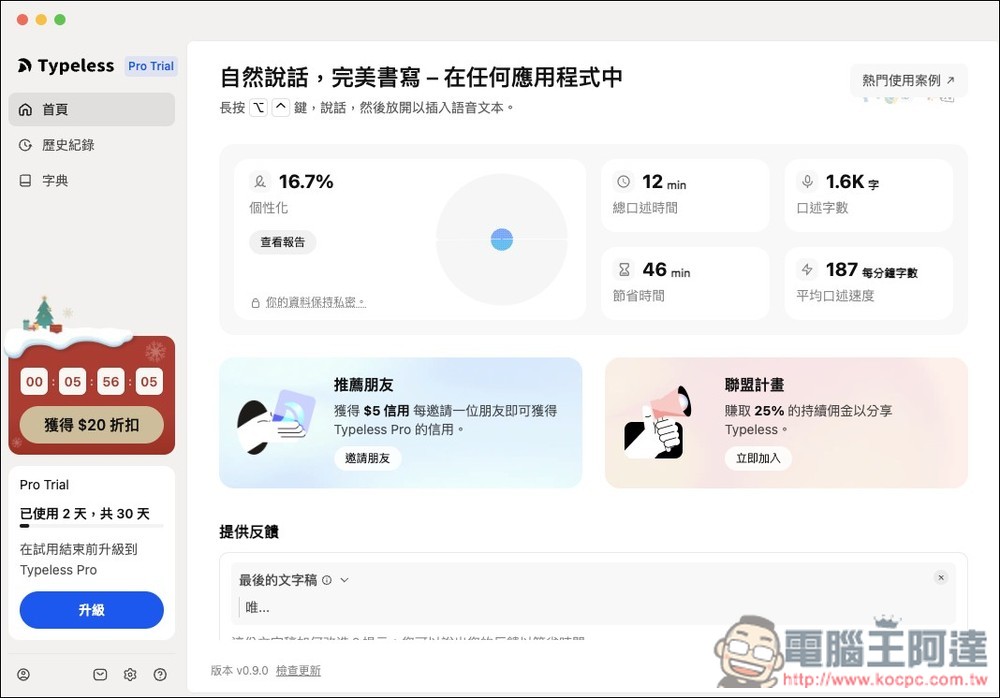The image size is (1000, 698).
Task: Click the help question mark icon
Action: (x=160, y=674)
